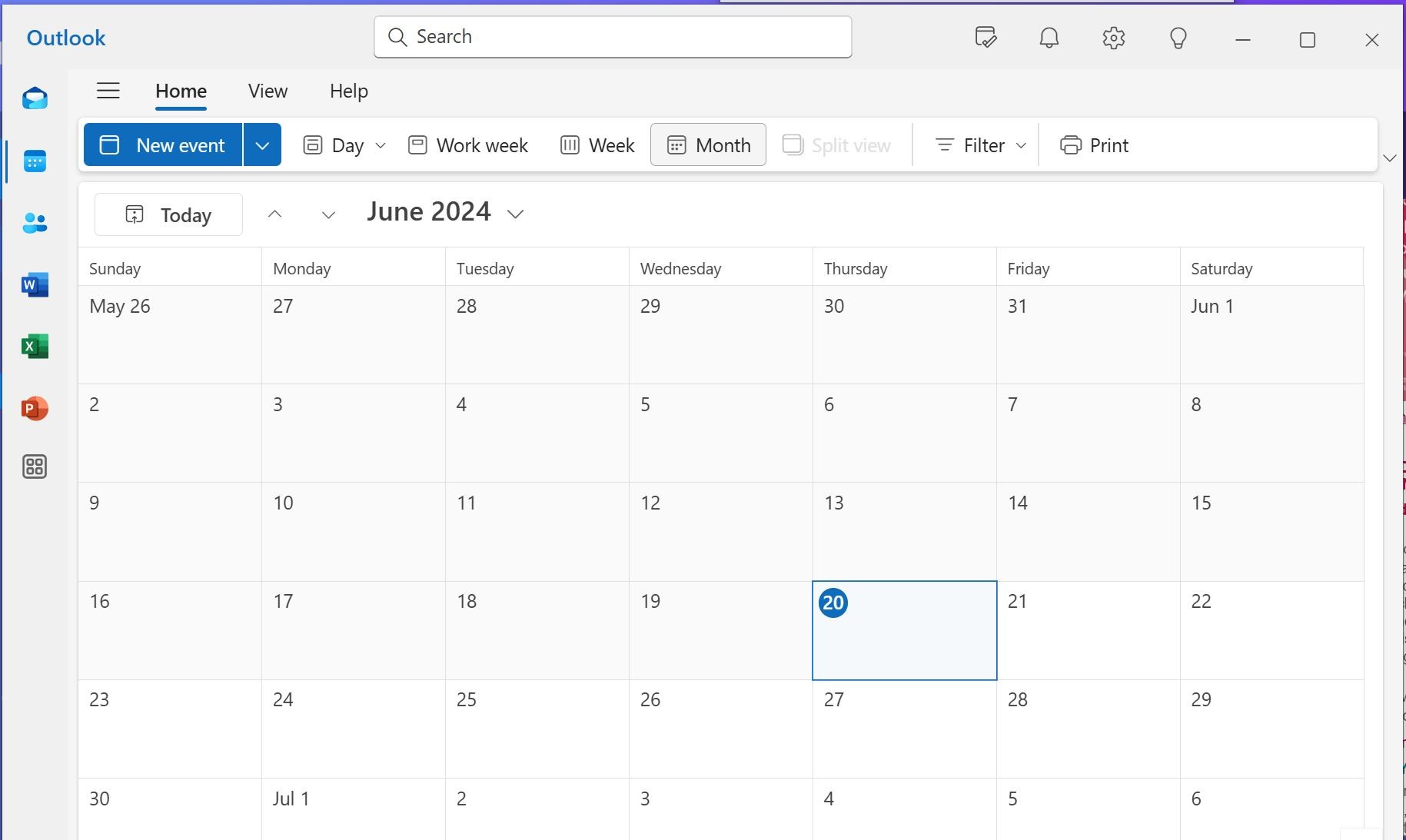The height and width of the screenshot is (840, 1406).
Task: Launch Word from the sidebar
Action: coord(35,284)
